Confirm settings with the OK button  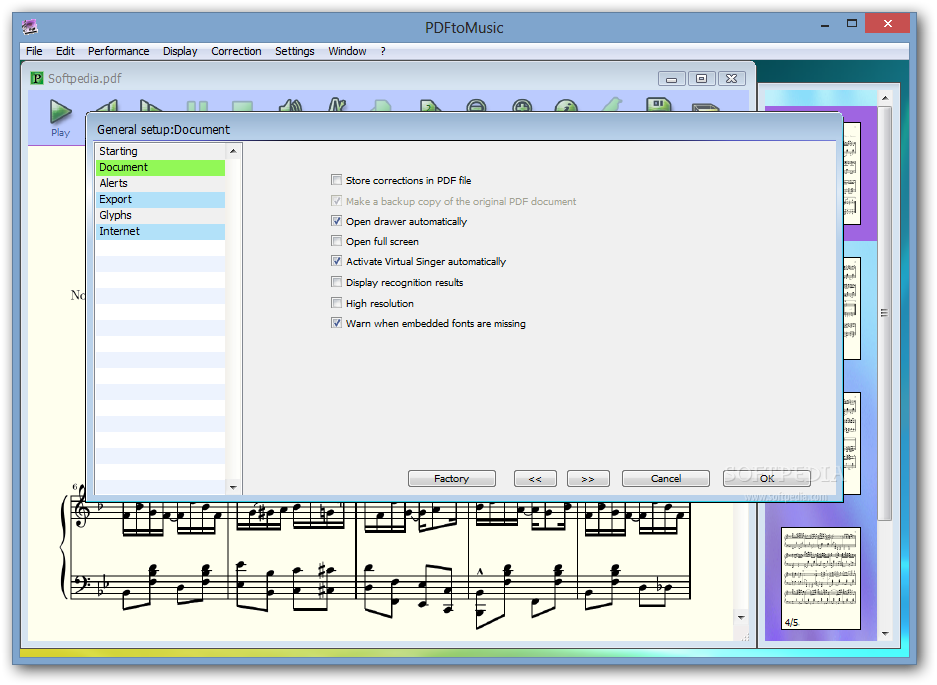(x=767, y=478)
